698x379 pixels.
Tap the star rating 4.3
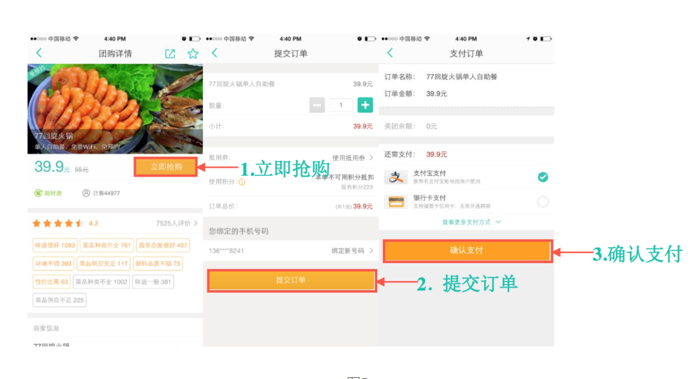click(x=65, y=223)
